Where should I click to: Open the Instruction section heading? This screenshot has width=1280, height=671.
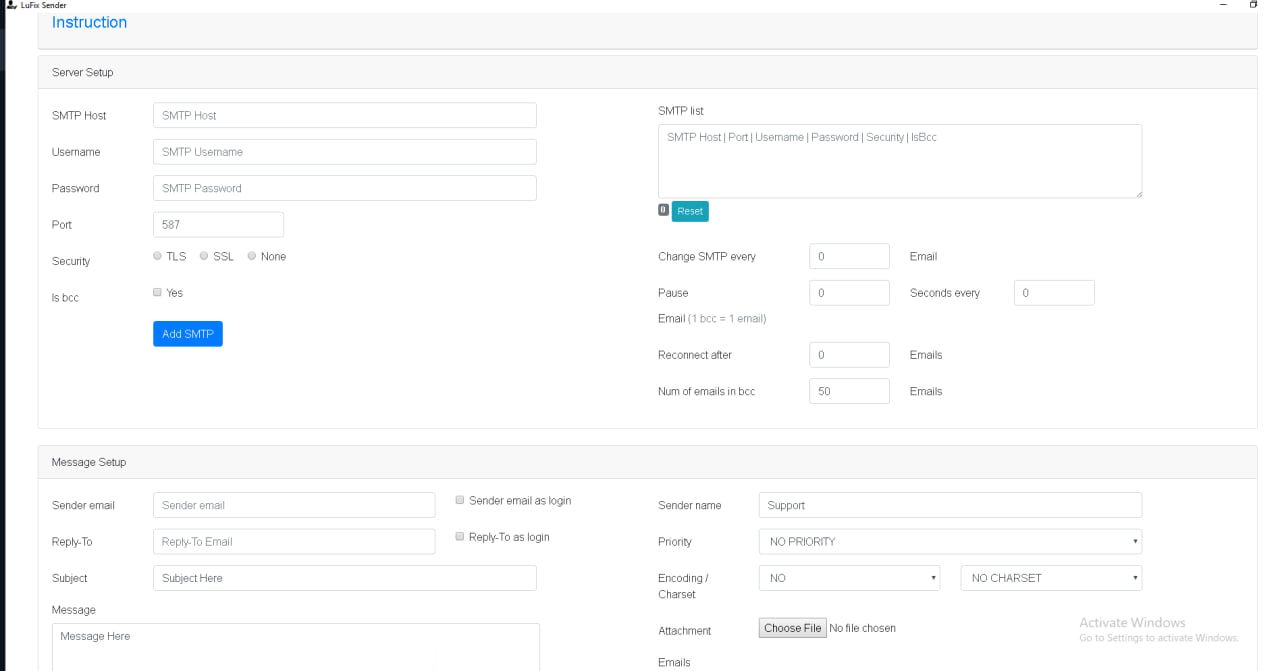pos(89,22)
